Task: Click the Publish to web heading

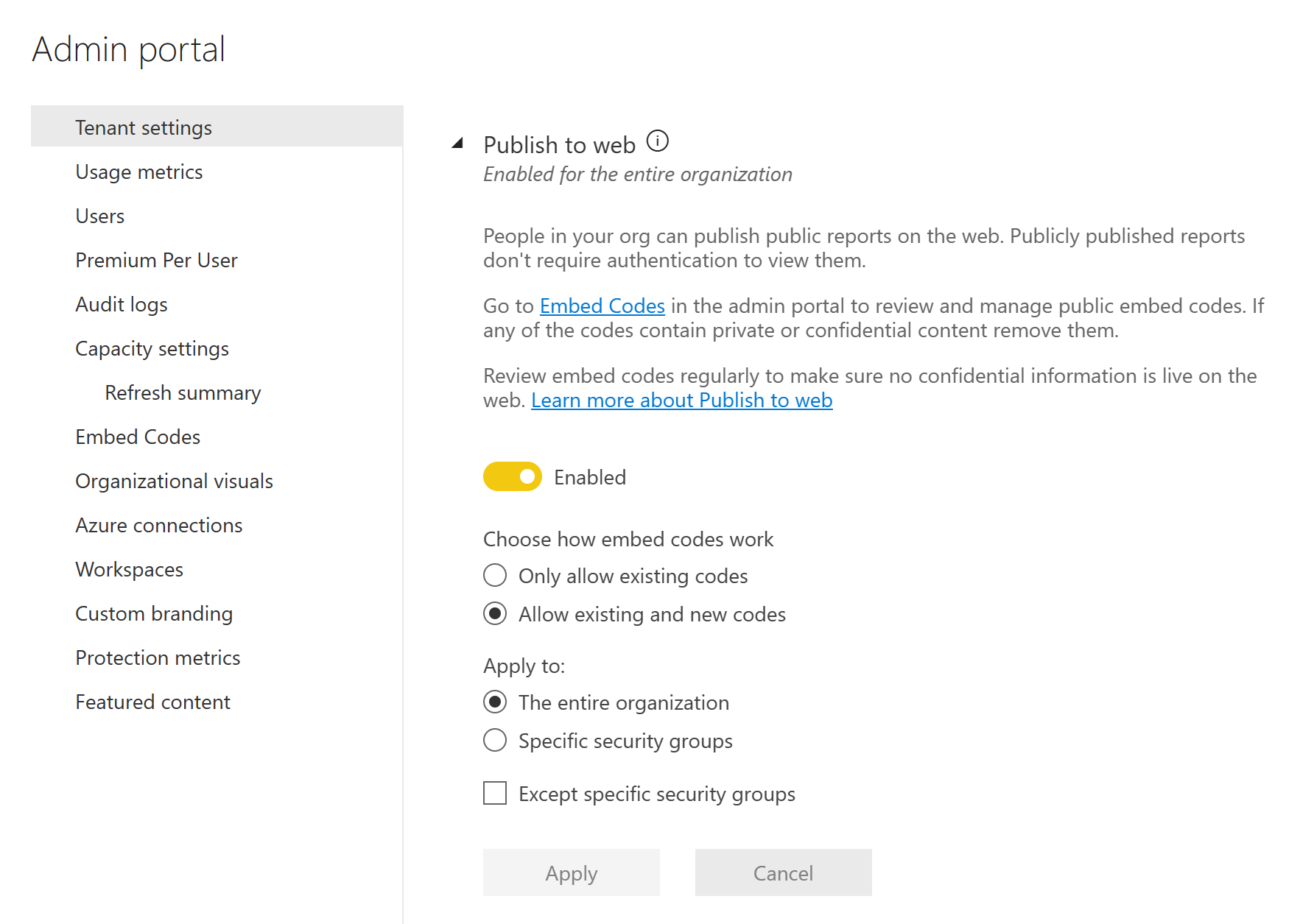Action: [560, 145]
